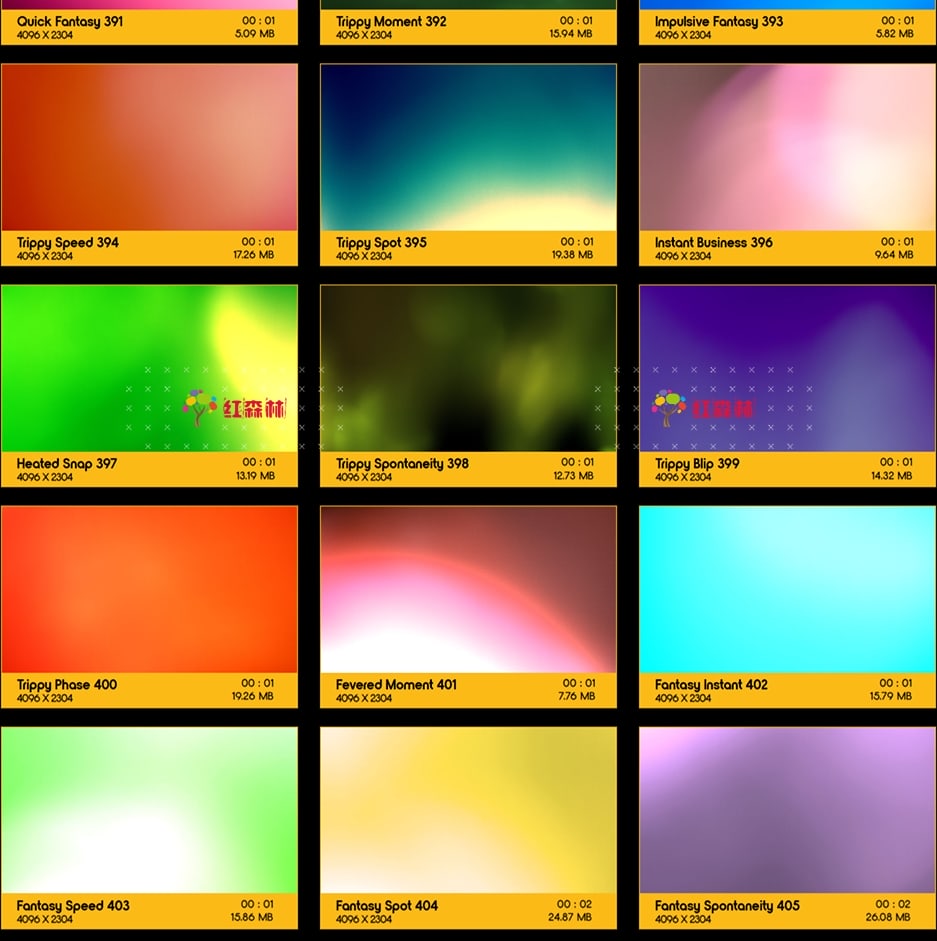
Task: Click the 'Instant Business 396' label
Action: 713,242
